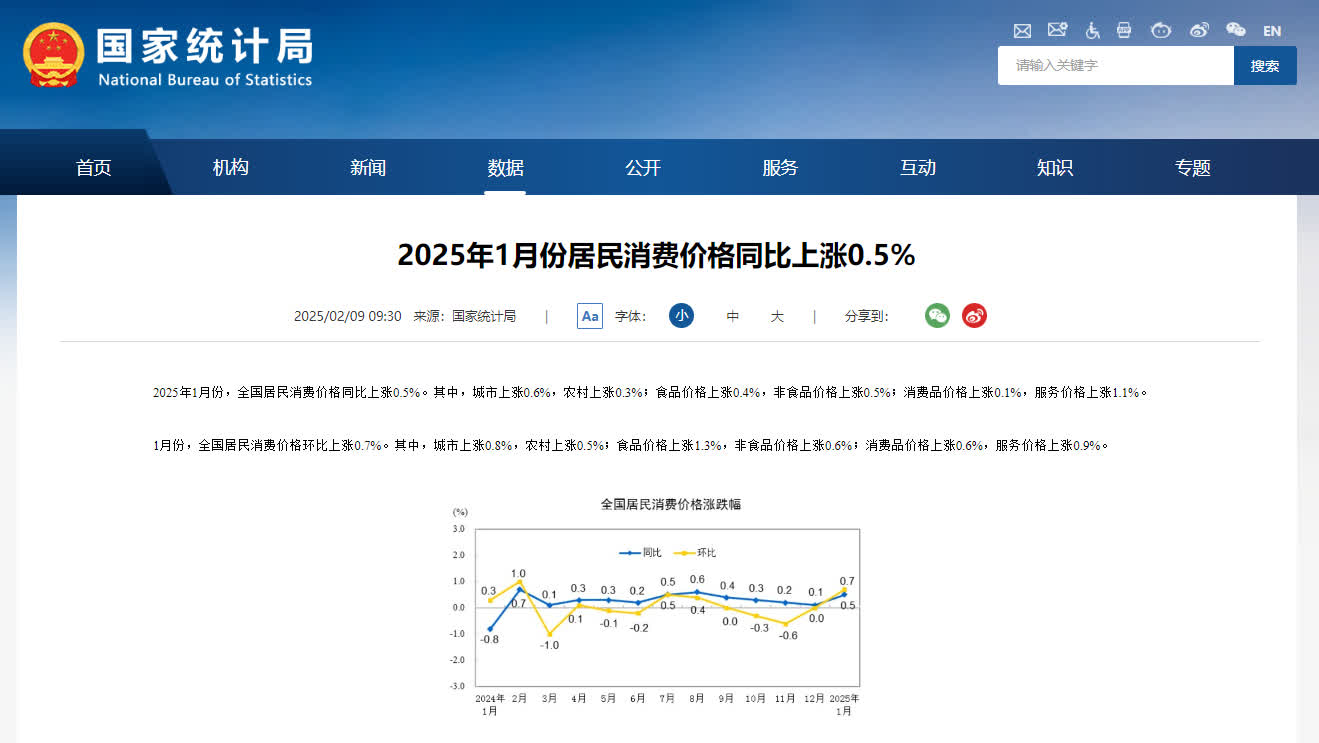
Task: Go to the 首页 home tab
Action: click(93, 168)
